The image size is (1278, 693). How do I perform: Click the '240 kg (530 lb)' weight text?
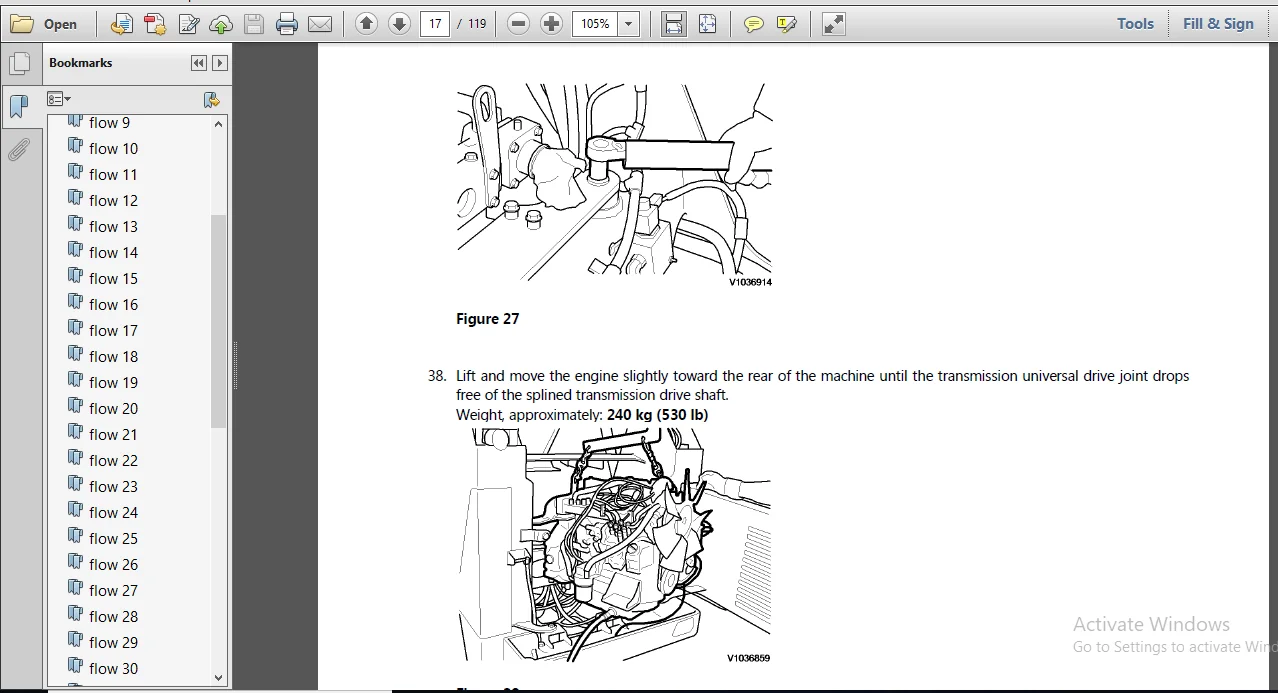pos(657,414)
